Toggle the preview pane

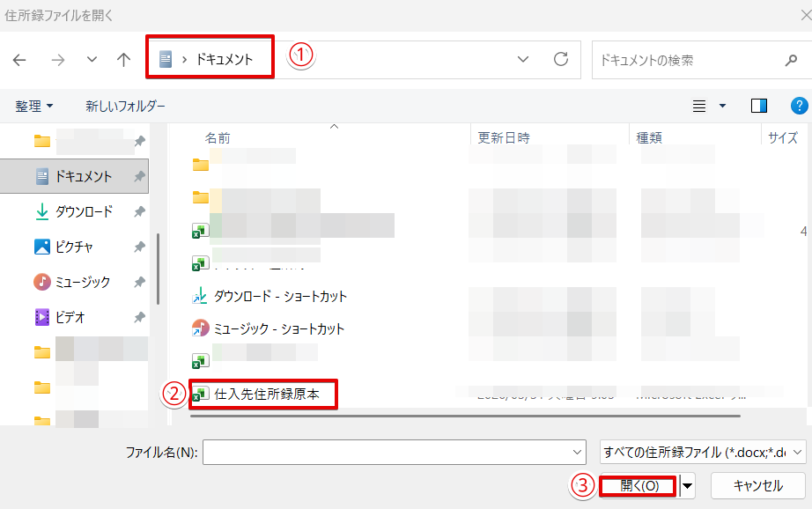tap(759, 106)
